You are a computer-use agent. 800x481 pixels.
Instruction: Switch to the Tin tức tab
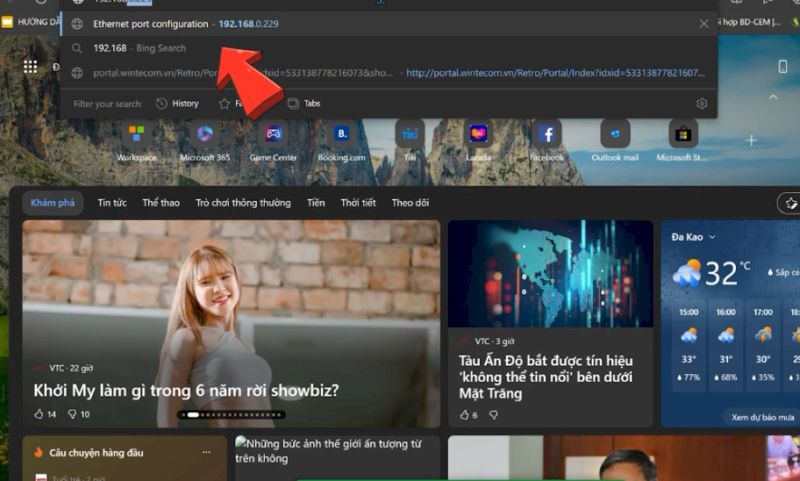(x=112, y=203)
